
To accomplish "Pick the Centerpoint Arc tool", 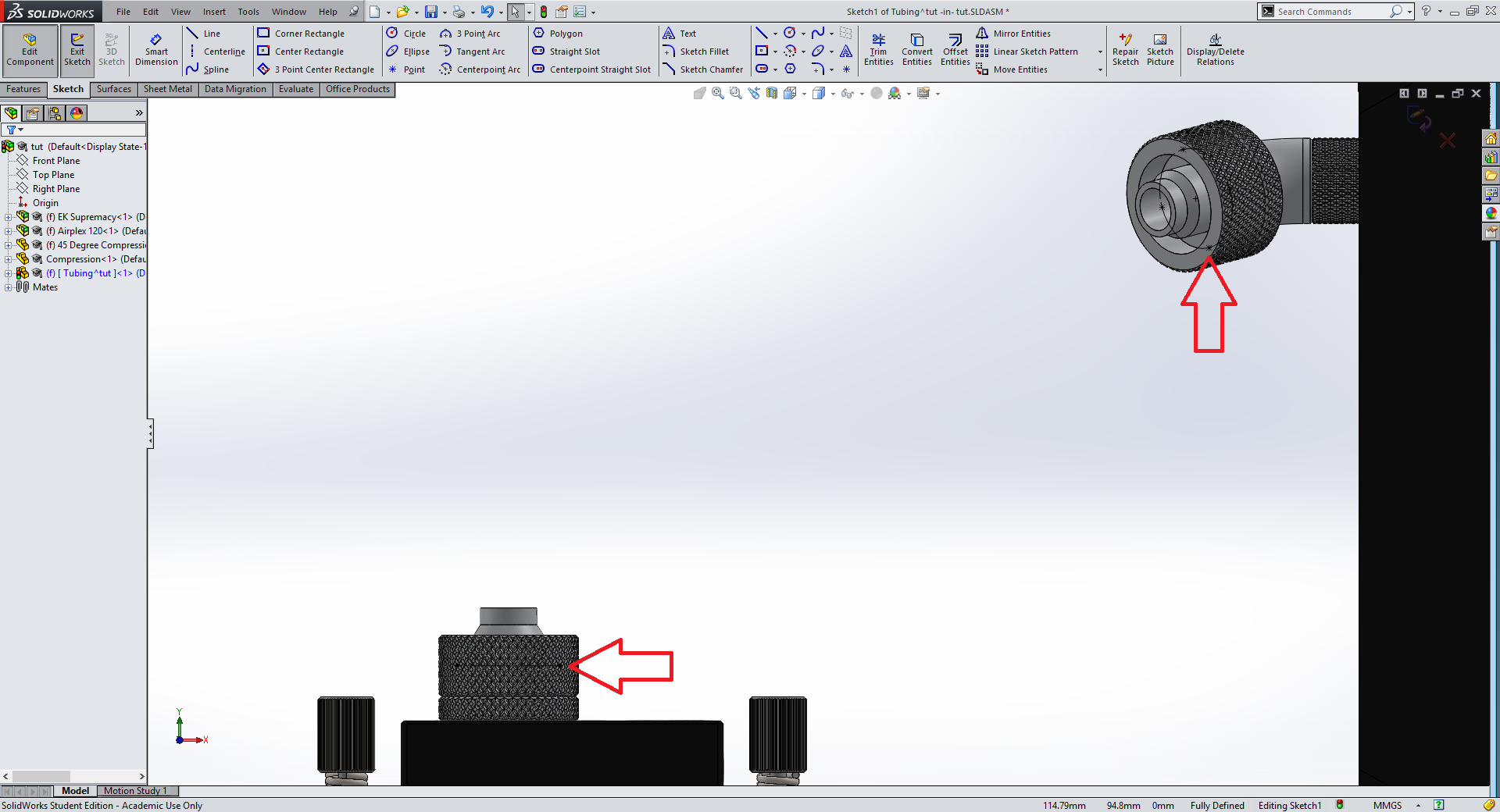I will click(480, 69).
